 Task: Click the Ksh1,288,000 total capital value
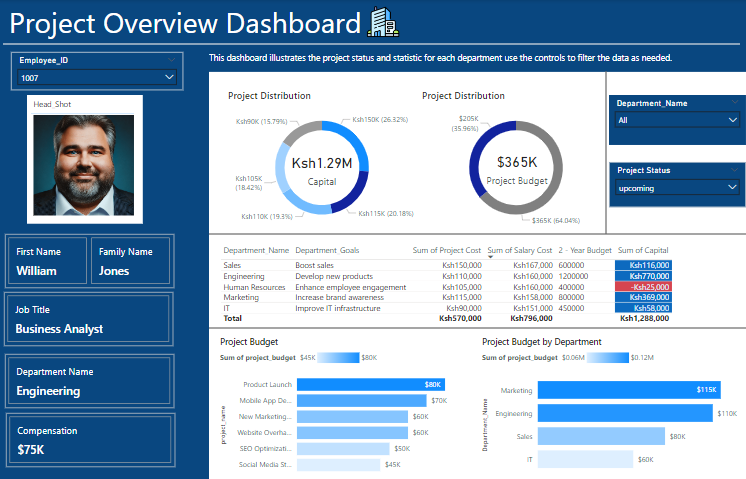pos(645,318)
